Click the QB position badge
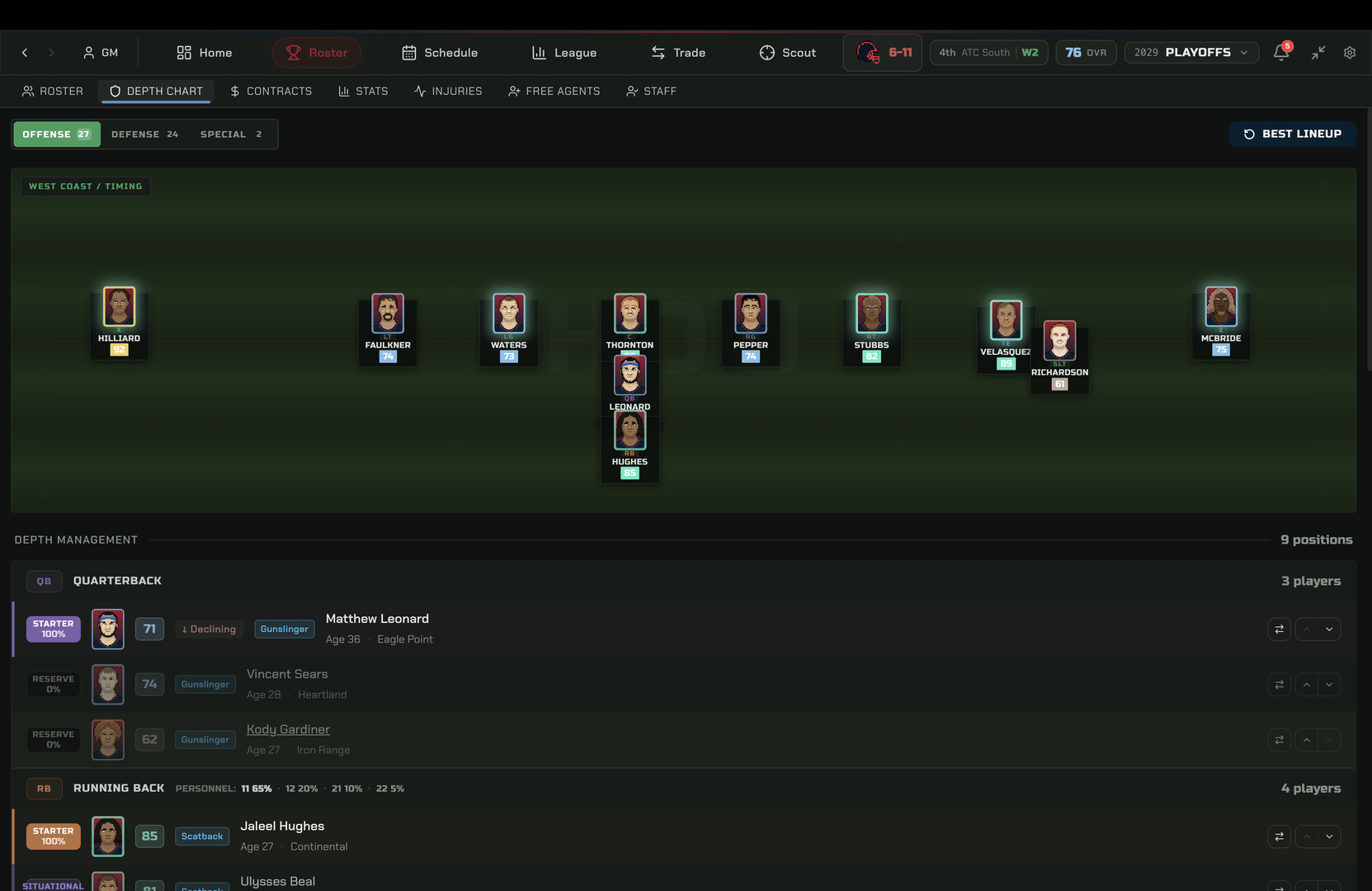 (x=44, y=582)
